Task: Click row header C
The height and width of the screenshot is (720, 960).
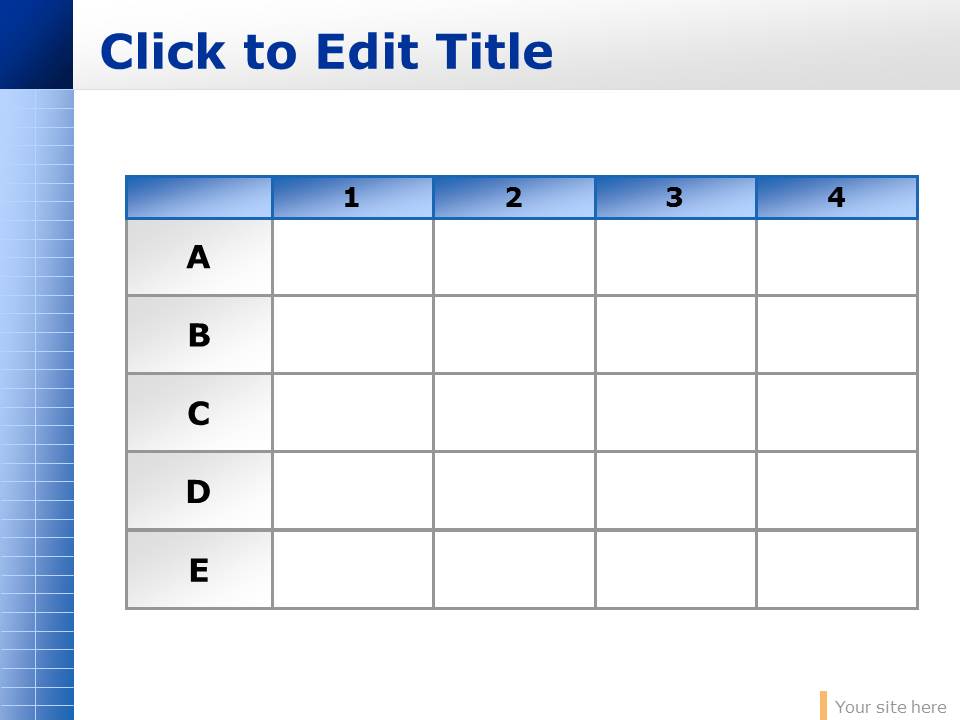Action: pos(199,413)
